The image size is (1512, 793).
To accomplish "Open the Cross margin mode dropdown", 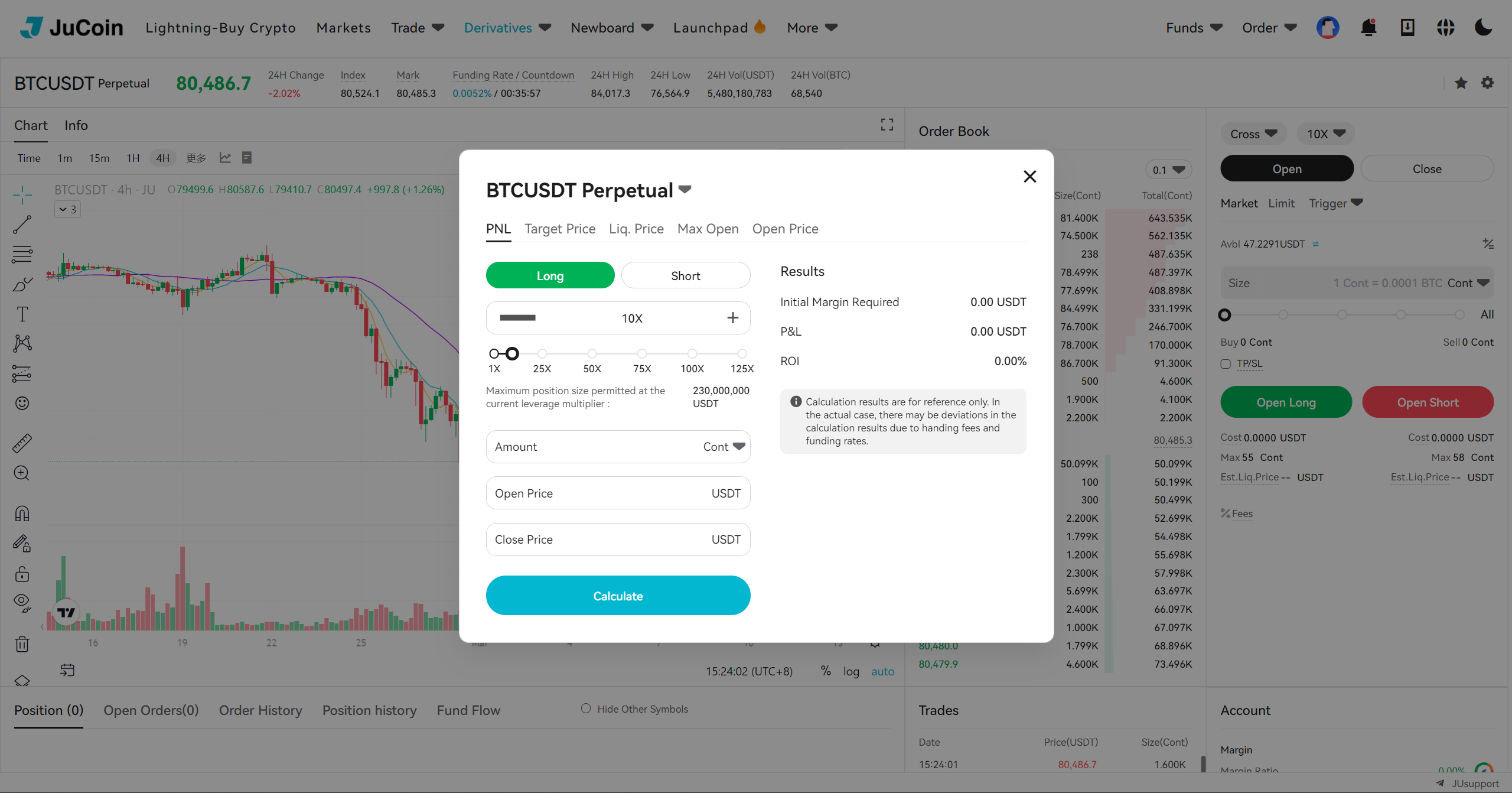I will [x=1253, y=134].
